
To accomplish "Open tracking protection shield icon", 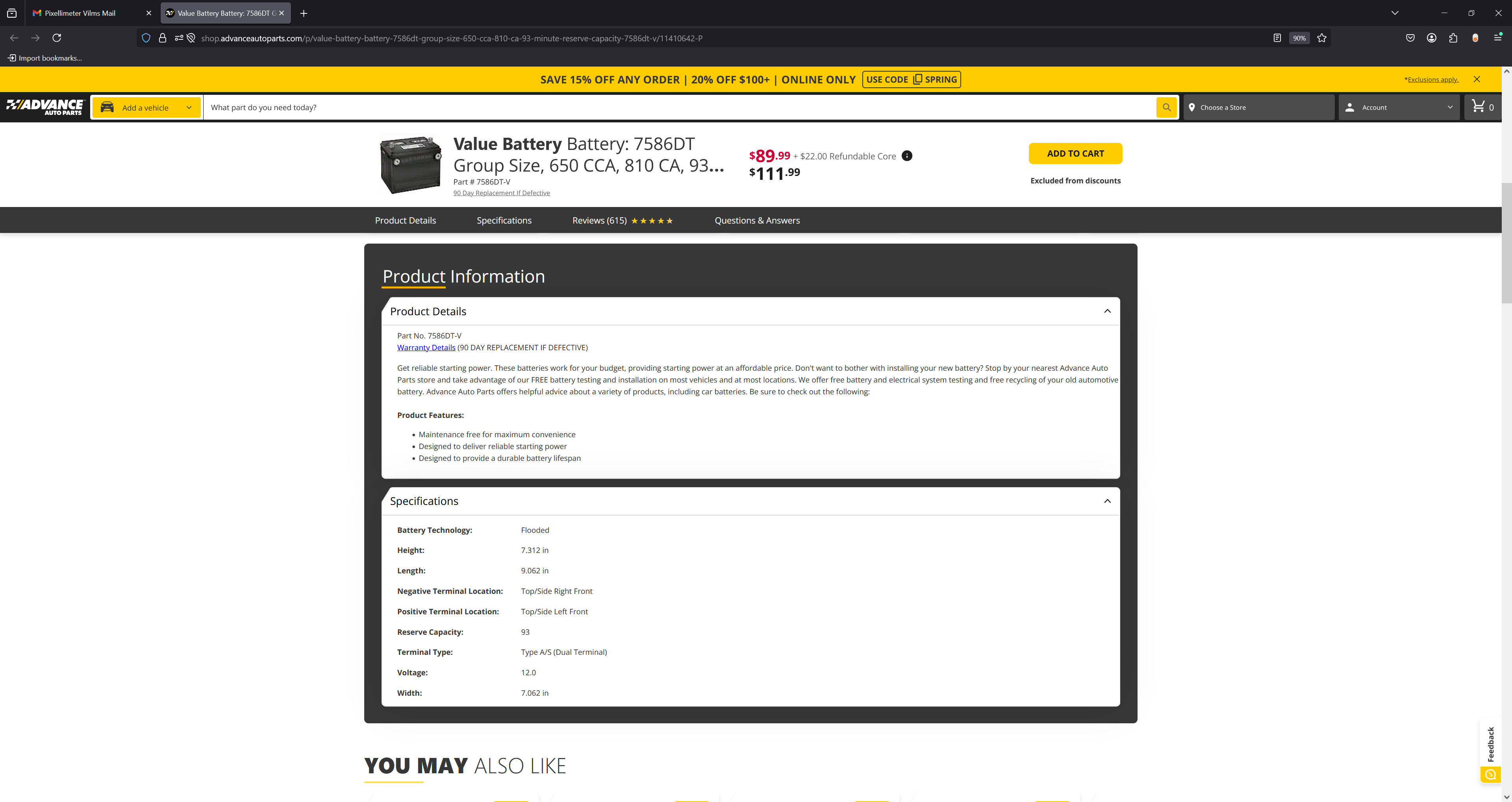I will click(x=146, y=38).
